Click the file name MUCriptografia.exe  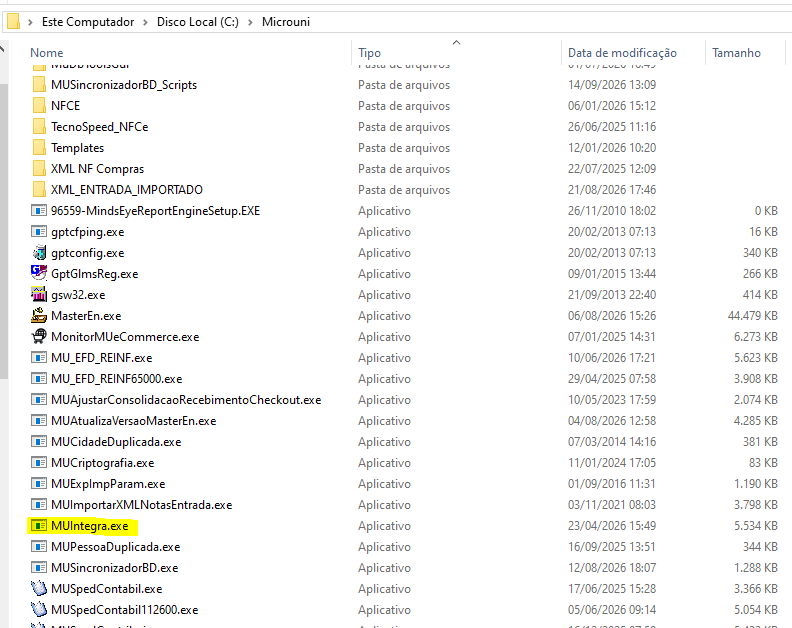click(x=103, y=463)
